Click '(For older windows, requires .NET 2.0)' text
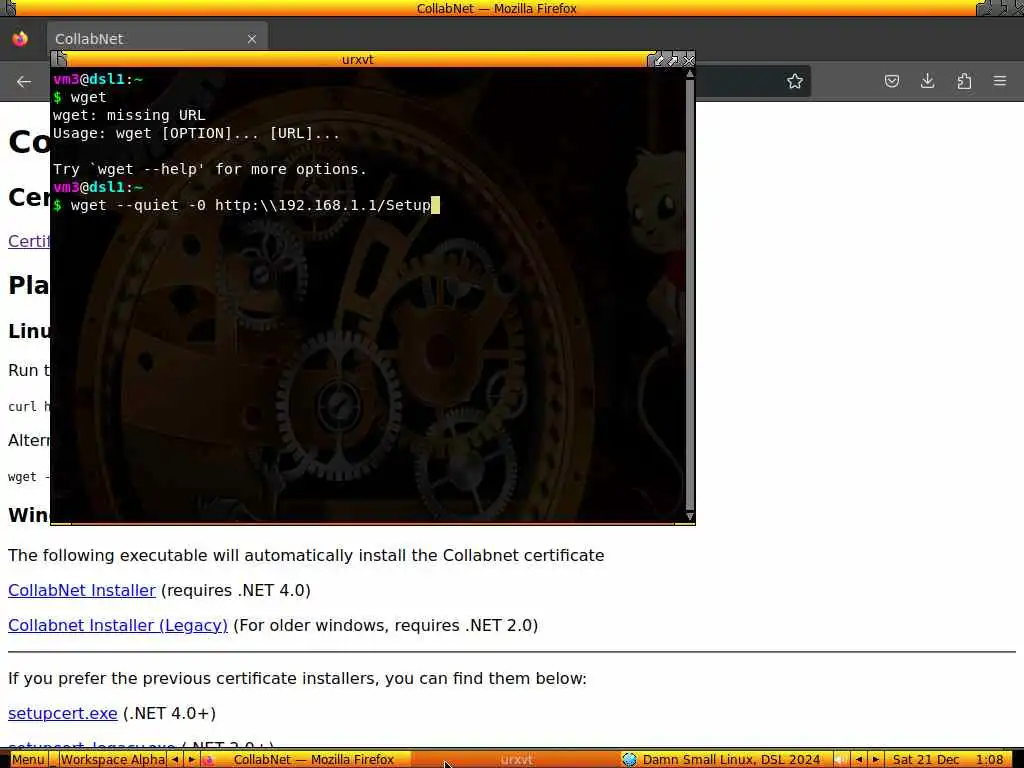The image size is (1024, 768). 385,626
